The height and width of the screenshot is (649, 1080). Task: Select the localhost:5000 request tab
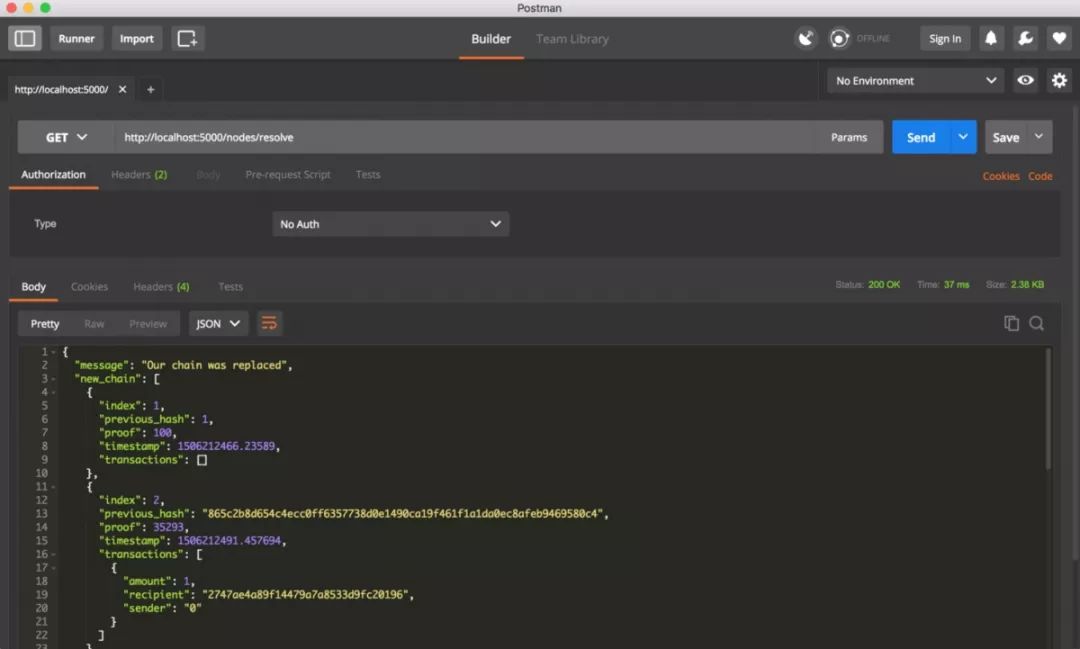(61, 90)
